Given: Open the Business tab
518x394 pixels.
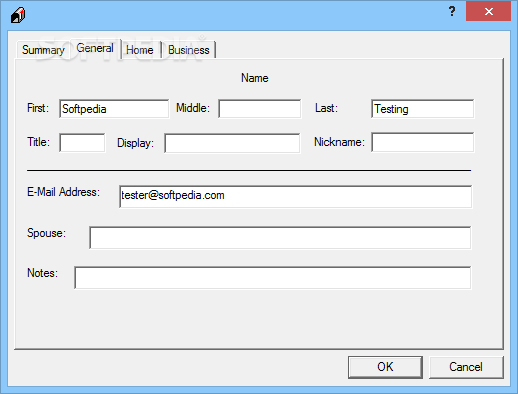Looking at the screenshot, I should 189,50.
